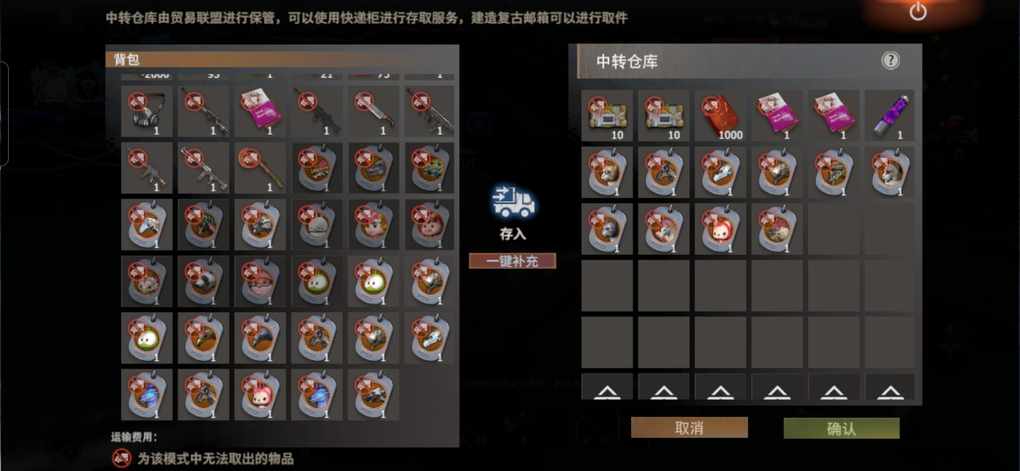Expand the last warehouse column arrow
Screen dimensions: 1020x471
(889, 390)
